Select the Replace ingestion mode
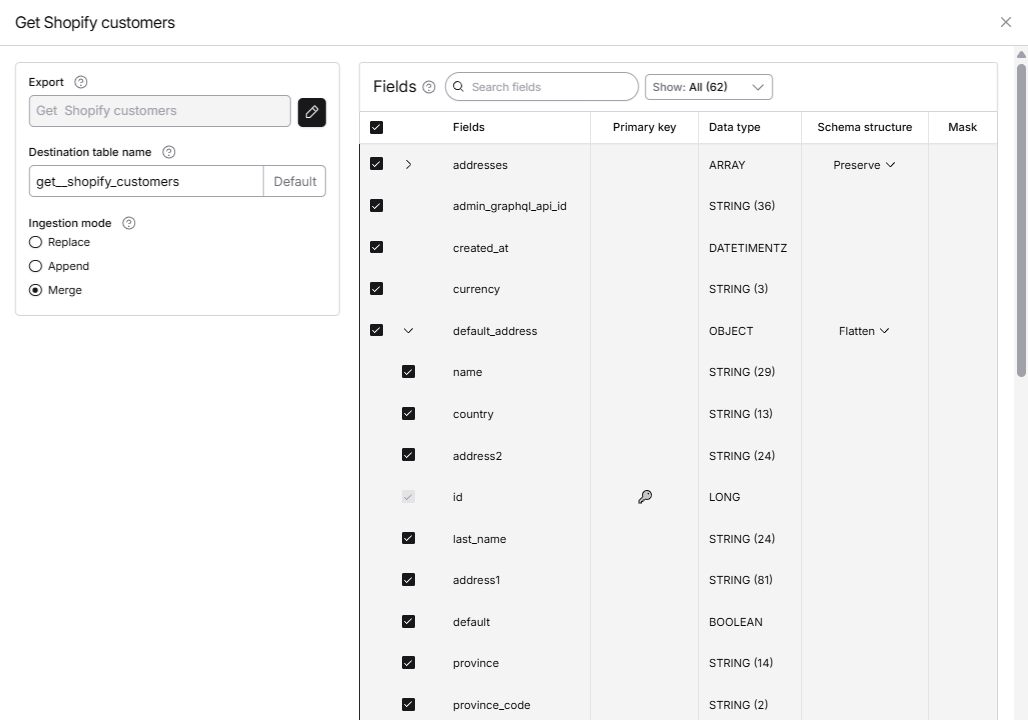1028x720 pixels. [x=35, y=242]
